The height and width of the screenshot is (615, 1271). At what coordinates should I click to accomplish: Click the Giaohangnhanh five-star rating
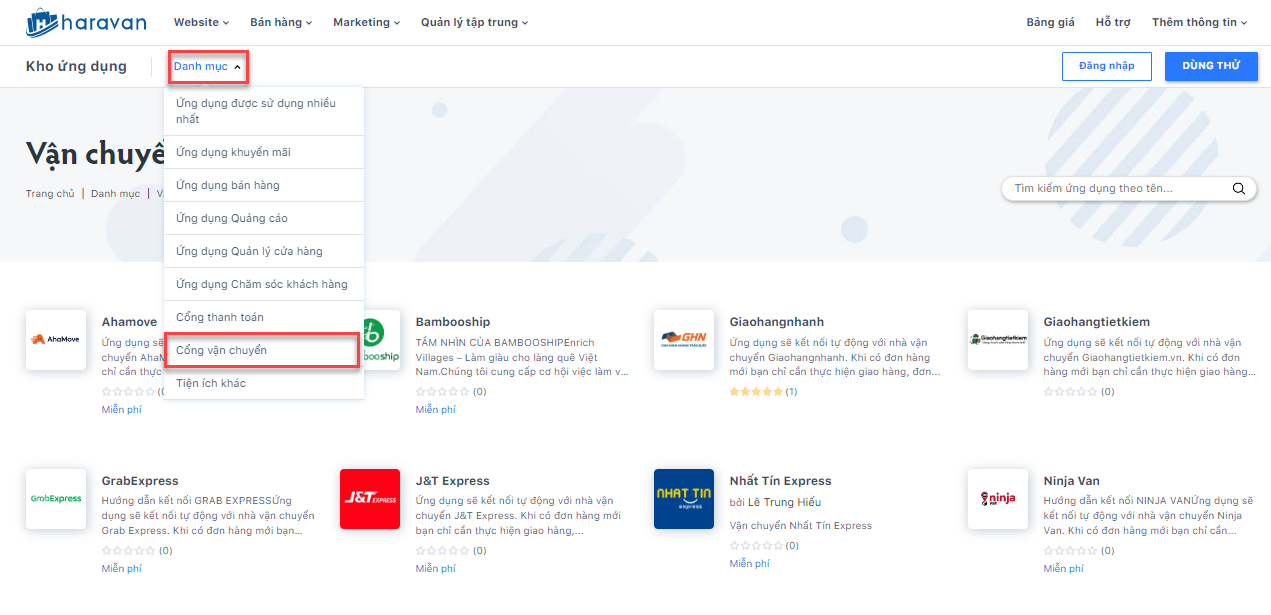coord(756,392)
